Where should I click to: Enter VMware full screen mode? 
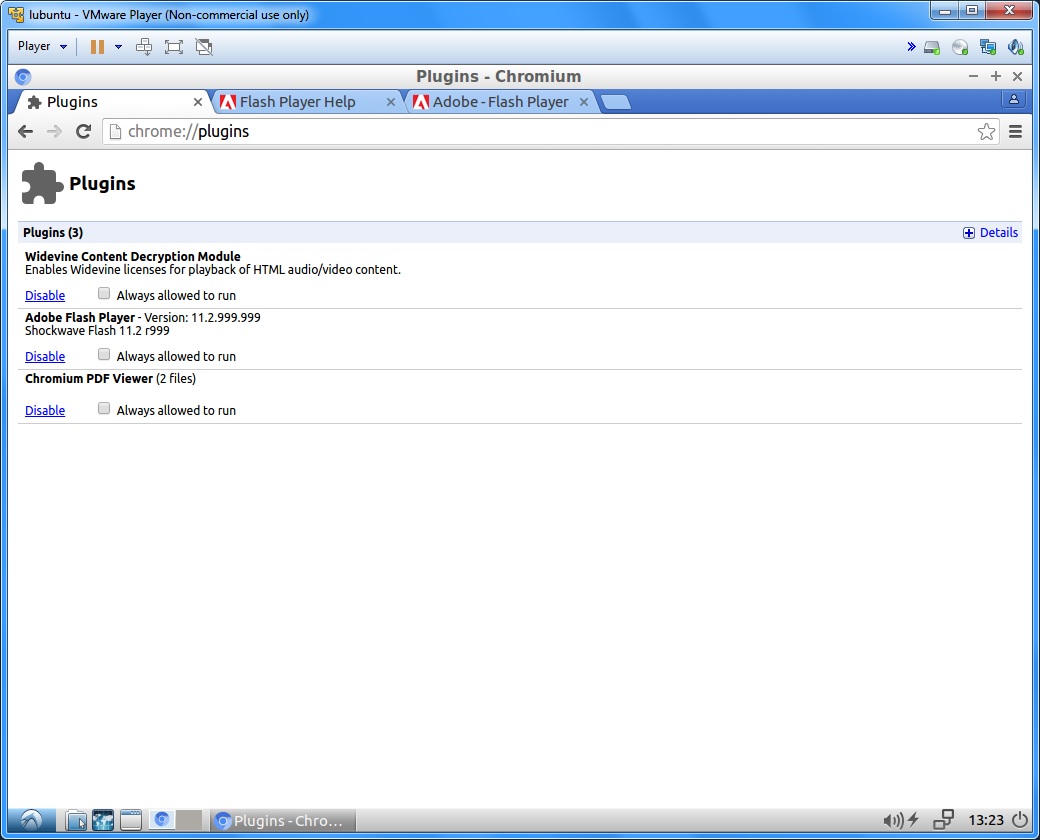(174, 46)
